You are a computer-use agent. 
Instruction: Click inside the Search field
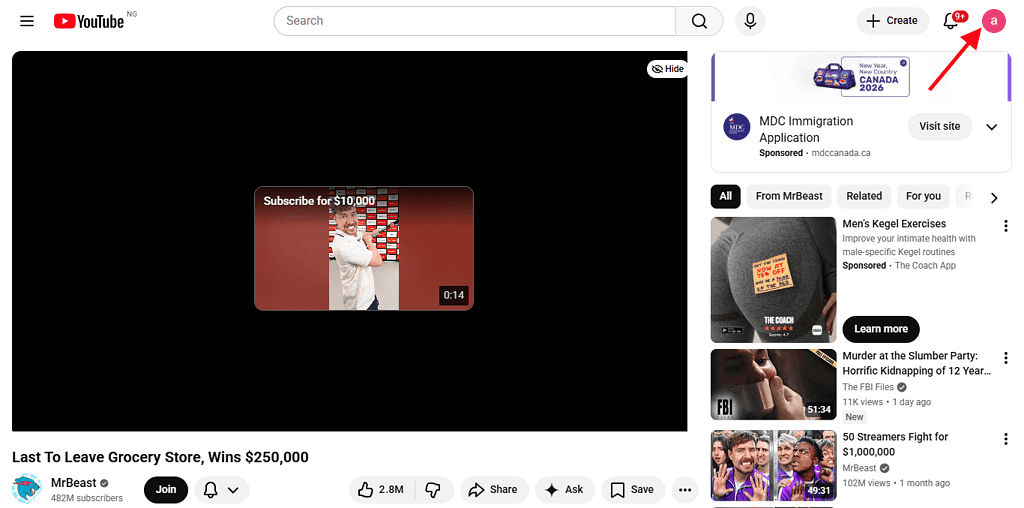point(475,21)
